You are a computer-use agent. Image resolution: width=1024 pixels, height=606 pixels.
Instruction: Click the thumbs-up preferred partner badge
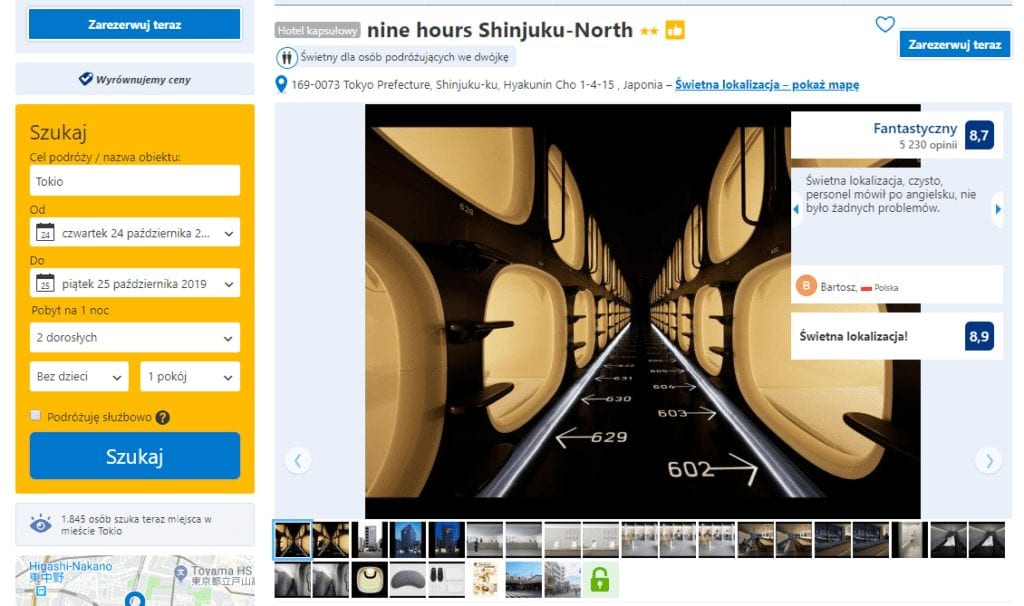[x=675, y=30]
